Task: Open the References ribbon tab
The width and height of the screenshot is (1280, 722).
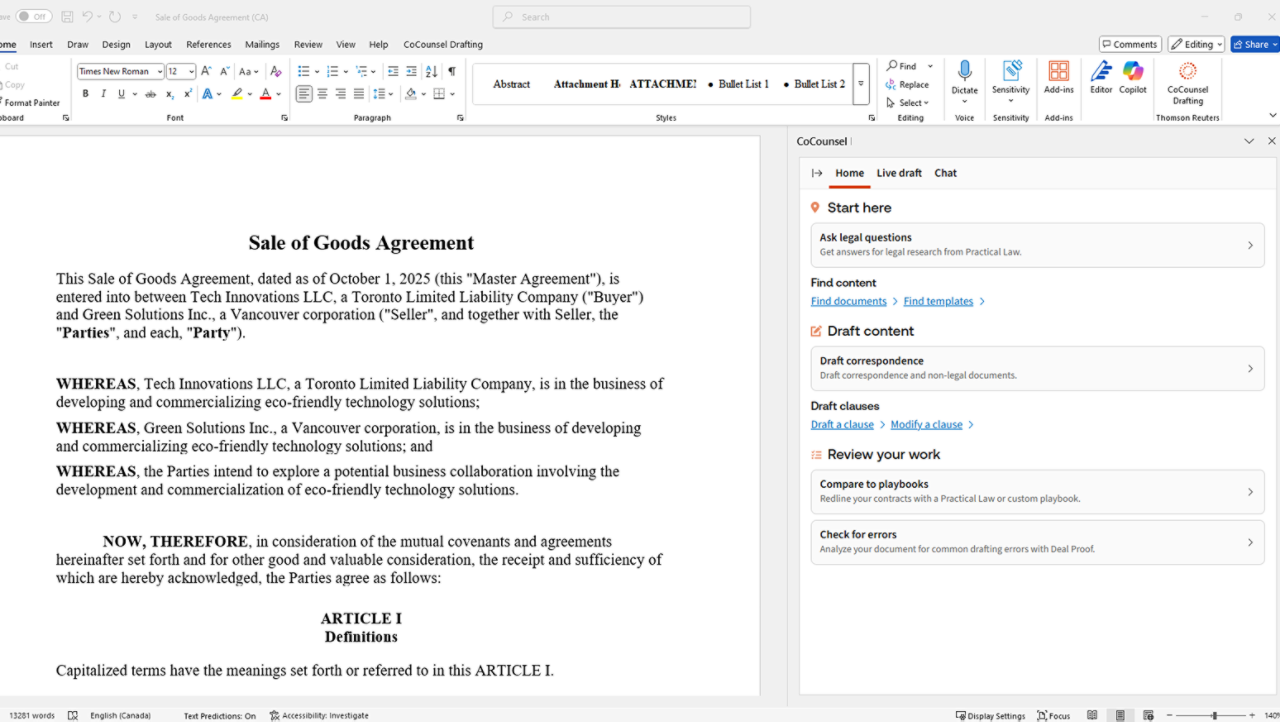Action: pyautogui.click(x=208, y=44)
